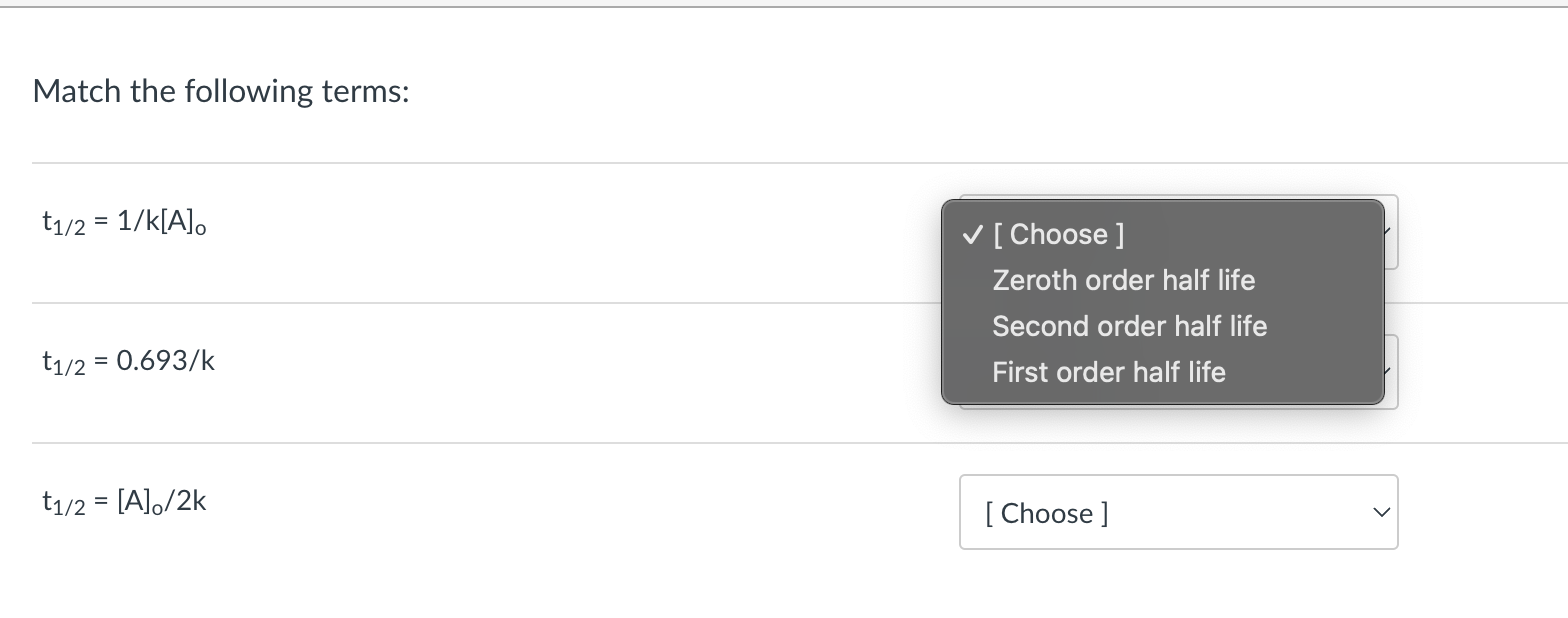This screenshot has width=1568, height=618.
Task: Click the "[ Choose ]" text in the bottom selector
Action: tap(1046, 513)
